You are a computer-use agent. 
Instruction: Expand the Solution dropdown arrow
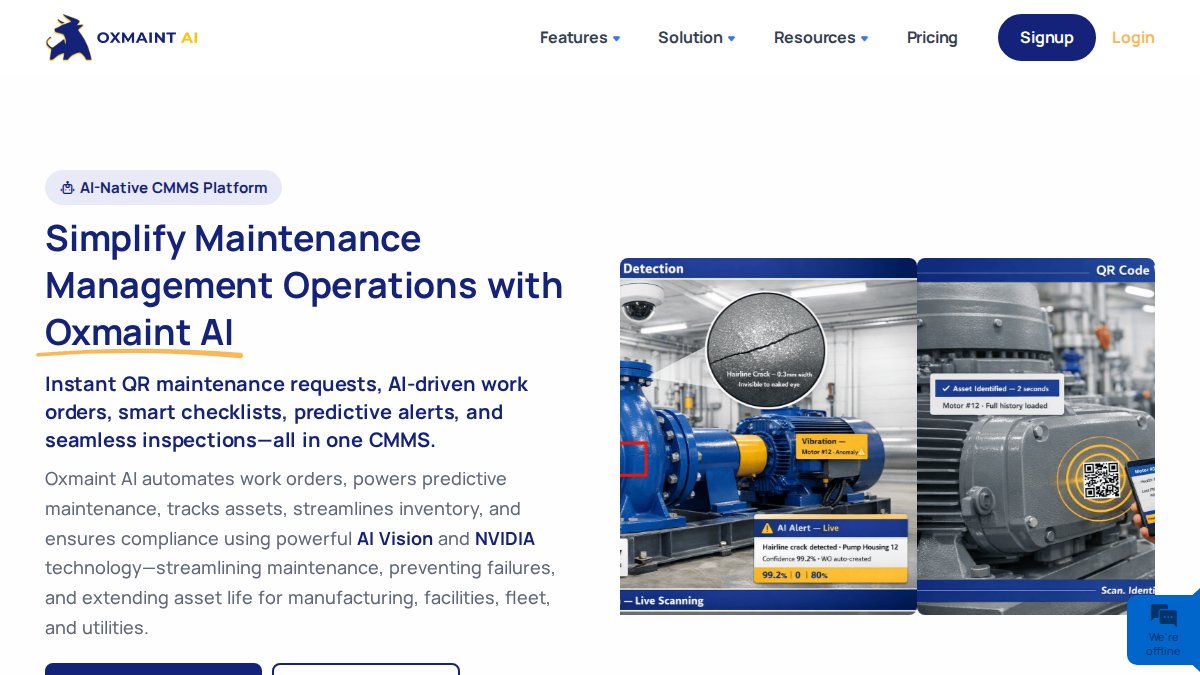[x=731, y=39]
